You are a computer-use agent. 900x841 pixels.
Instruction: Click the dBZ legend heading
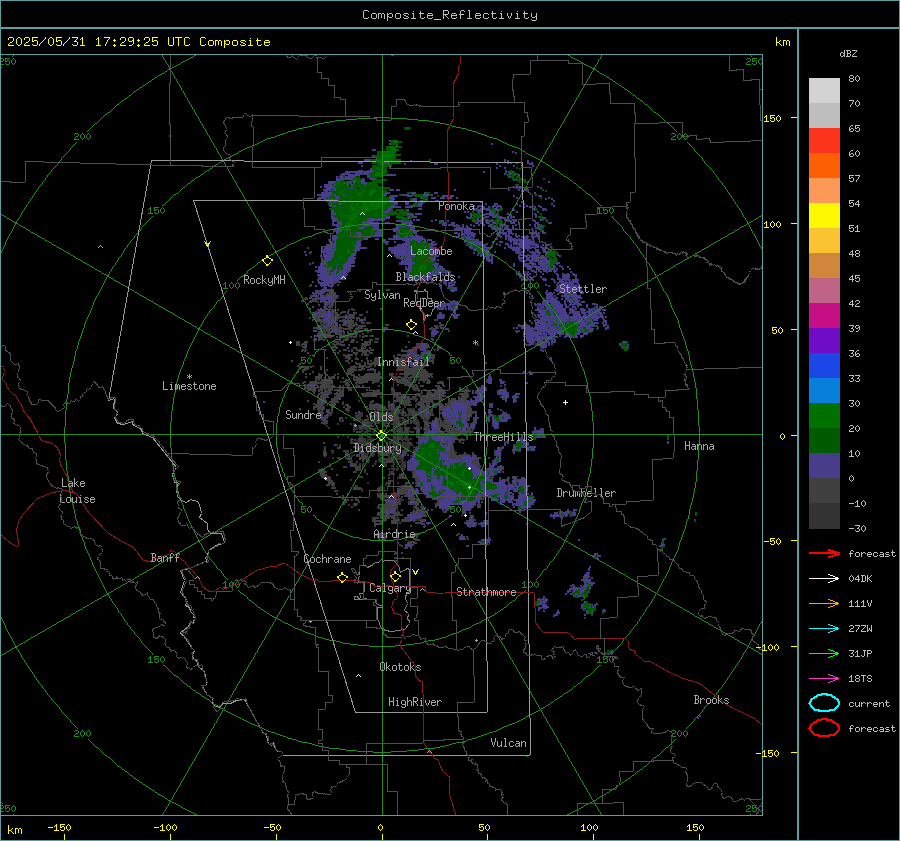pyautogui.click(x=848, y=53)
